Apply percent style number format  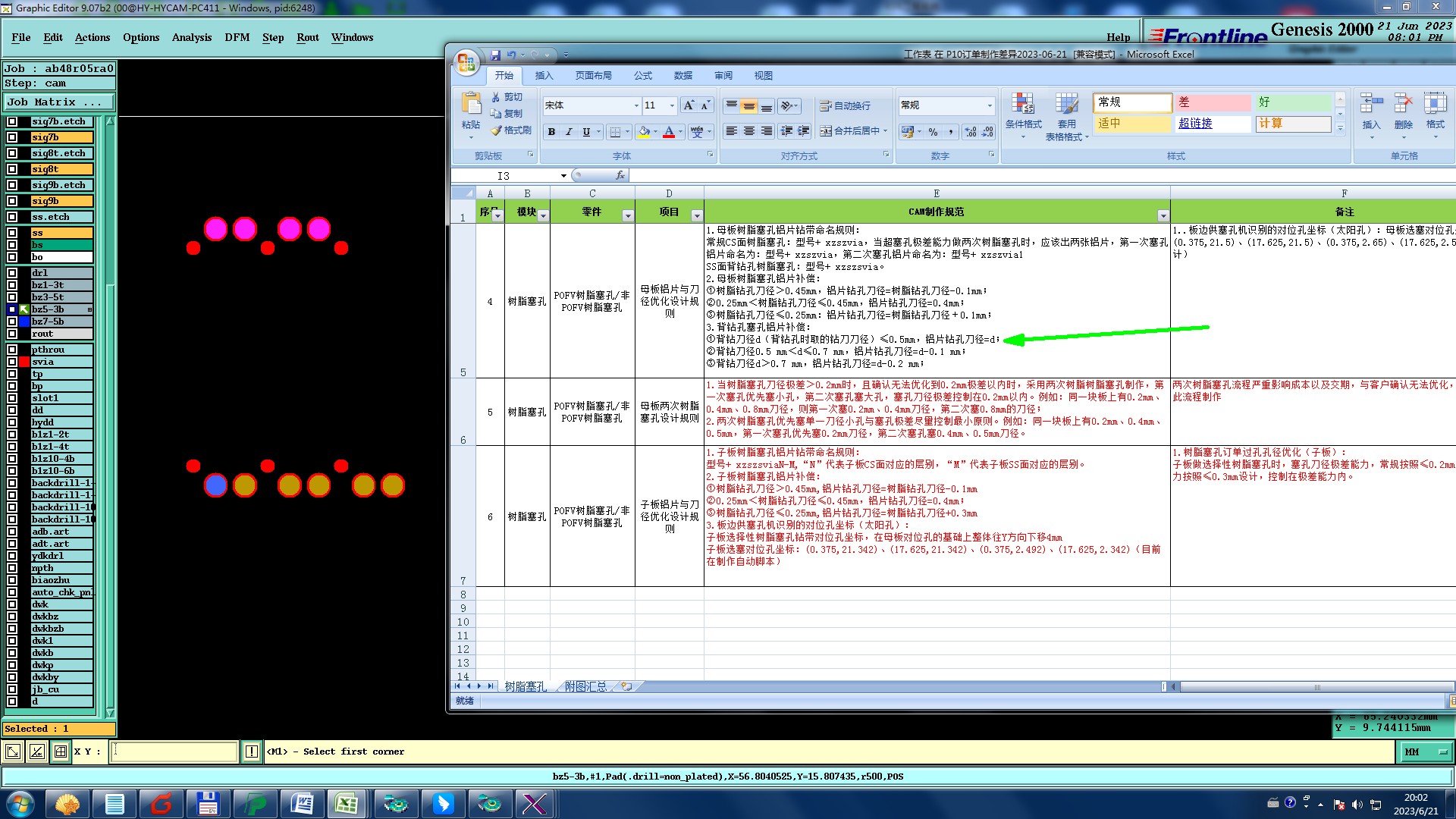[x=933, y=132]
